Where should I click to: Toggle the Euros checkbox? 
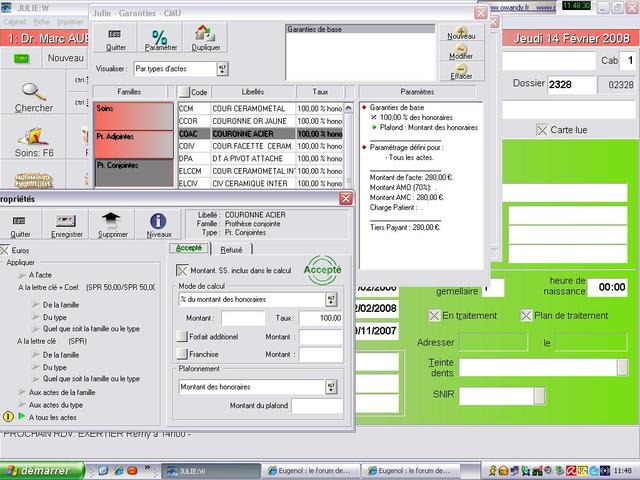pyautogui.click(x=5, y=250)
